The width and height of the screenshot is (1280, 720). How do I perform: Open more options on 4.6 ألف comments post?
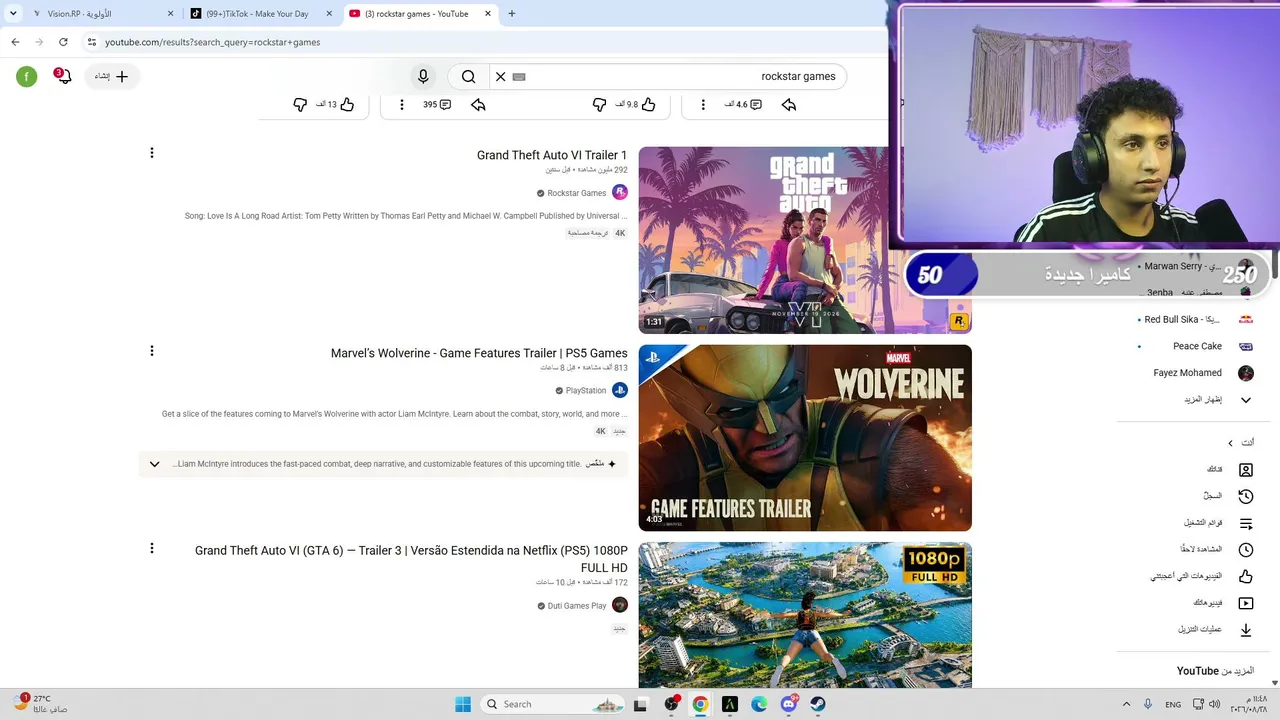click(703, 104)
